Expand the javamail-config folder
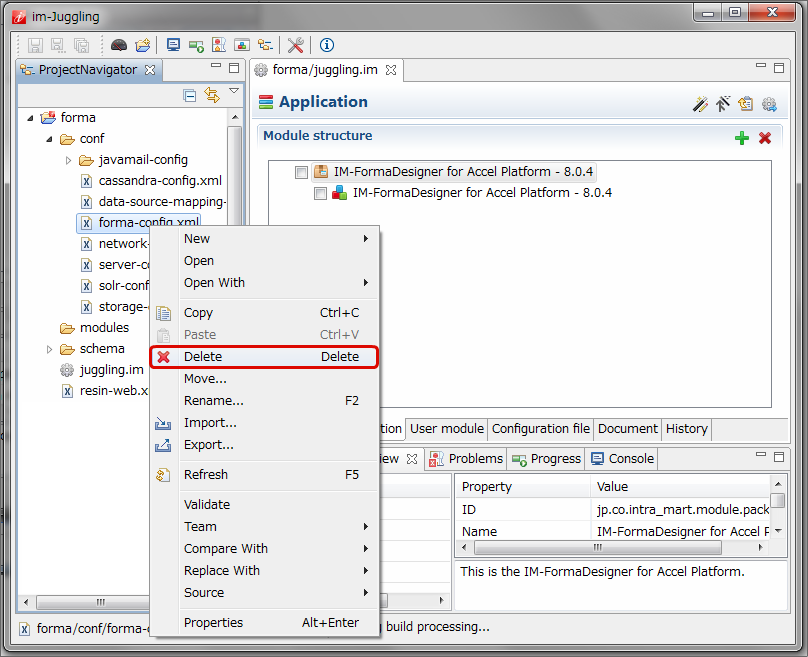808x657 pixels. click(69, 161)
